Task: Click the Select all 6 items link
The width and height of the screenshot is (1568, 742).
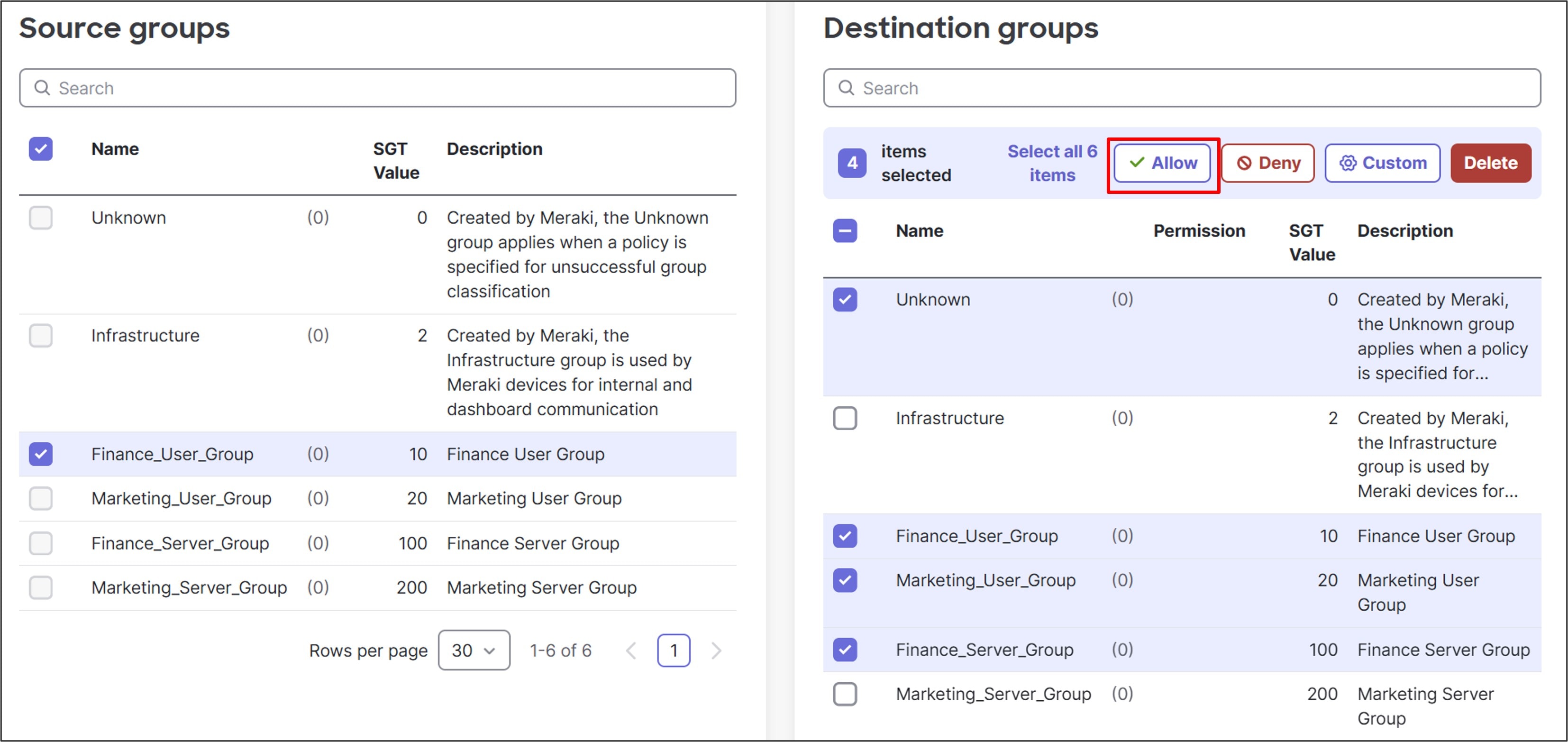Action: (x=1052, y=163)
